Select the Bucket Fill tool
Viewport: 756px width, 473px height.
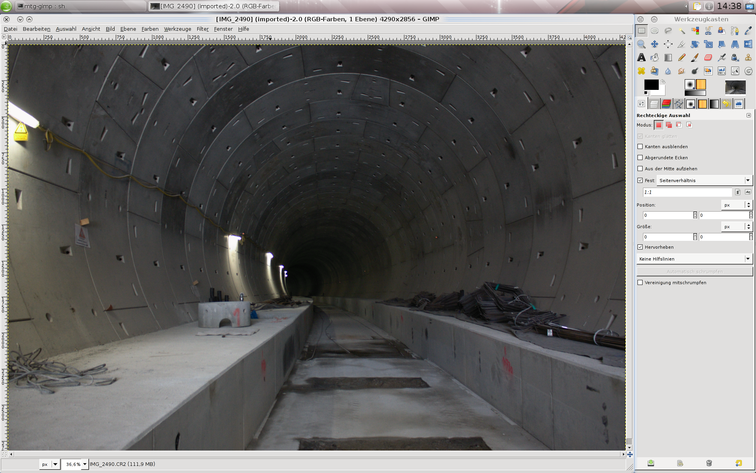pos(654,57)
